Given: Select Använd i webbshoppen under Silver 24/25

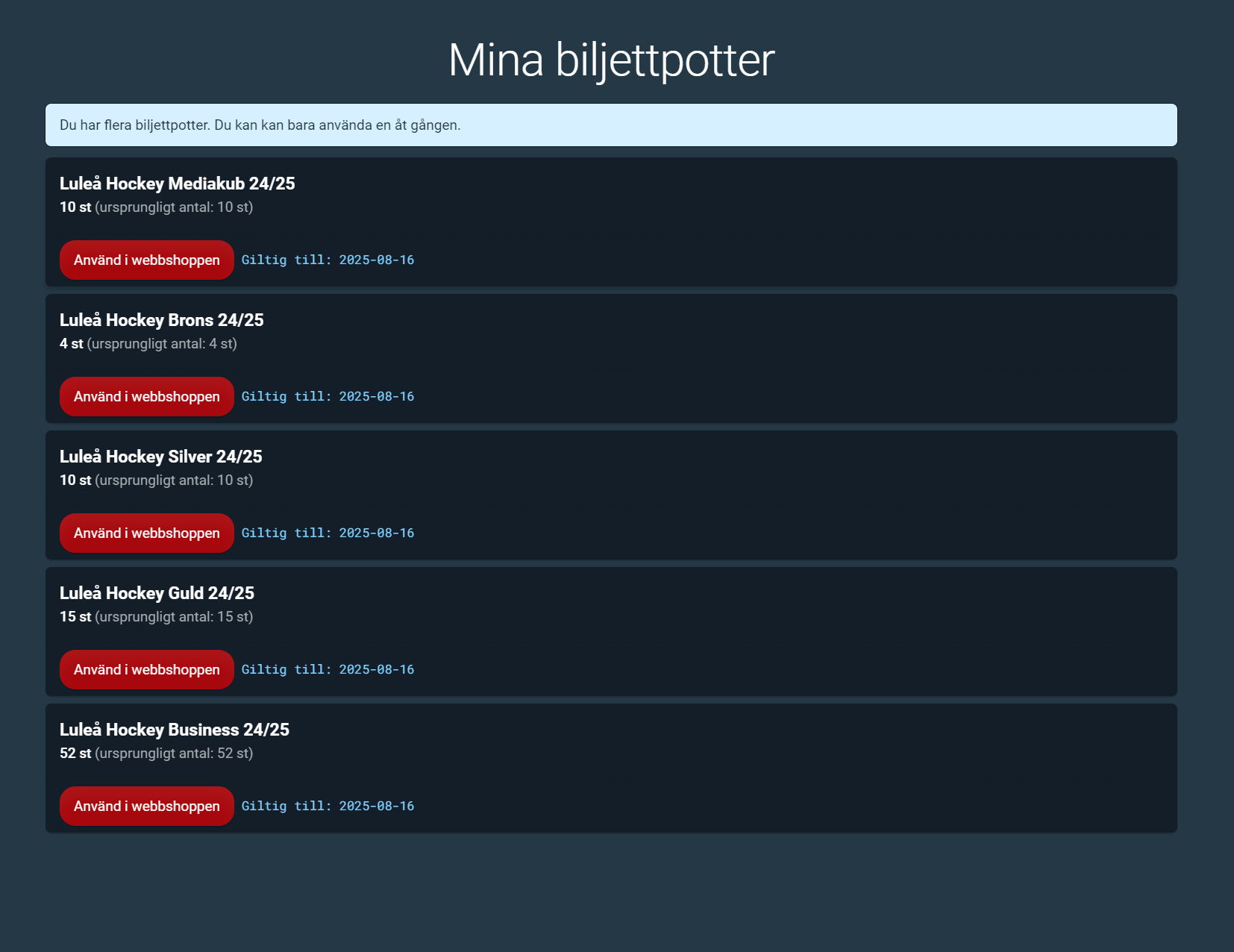Looking at the screenshot, I should (x=147, y=533).
